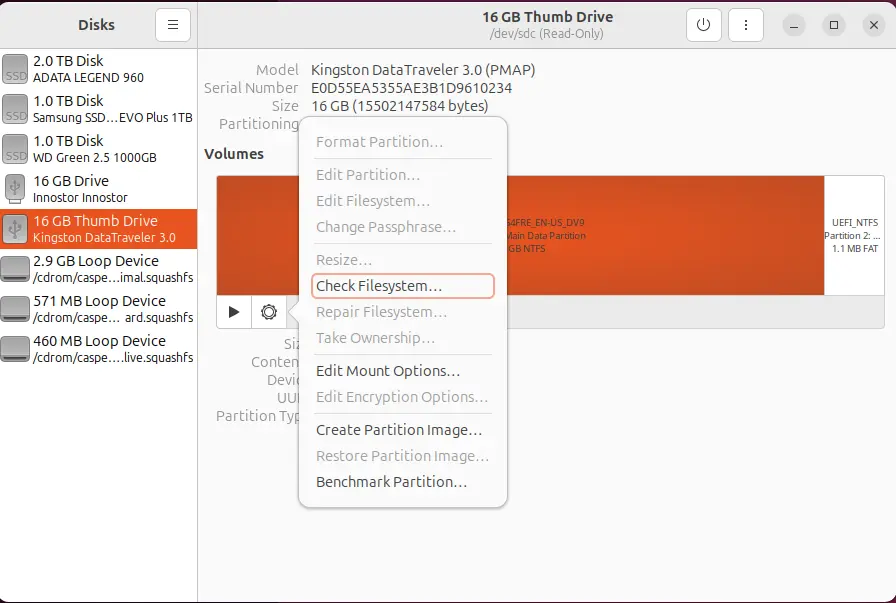This screenshot has height=603, width=896.
Task: Open the Disks application hamburger menu
Action: (x=173, y=25)
